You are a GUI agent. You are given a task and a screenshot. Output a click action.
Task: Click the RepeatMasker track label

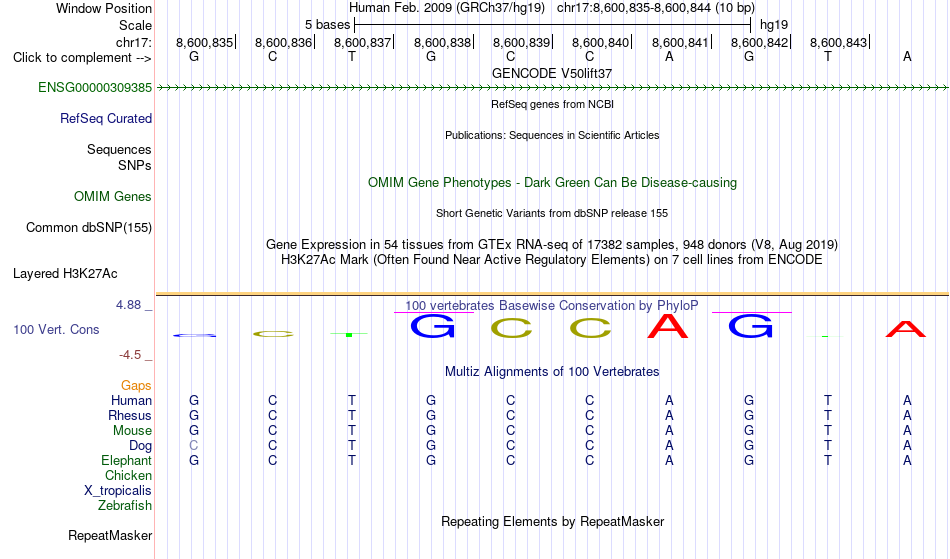point(110,535)
